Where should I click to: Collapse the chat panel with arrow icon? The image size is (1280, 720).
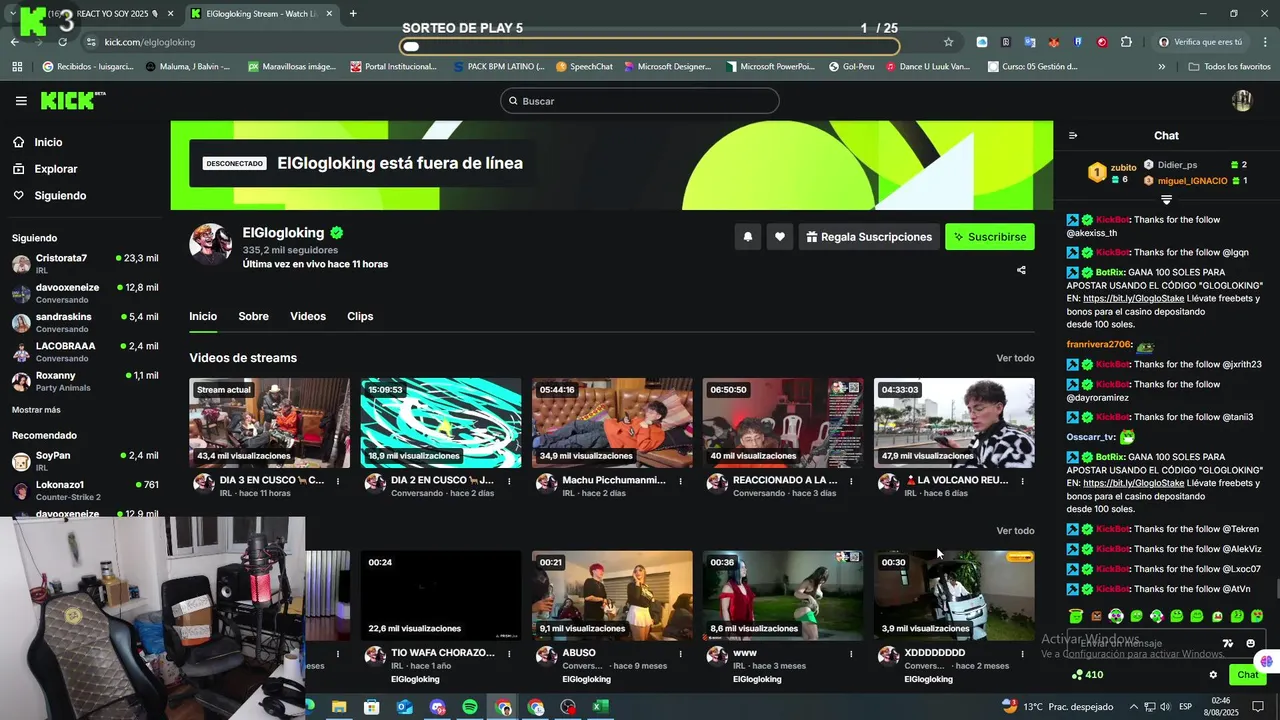1073,136
